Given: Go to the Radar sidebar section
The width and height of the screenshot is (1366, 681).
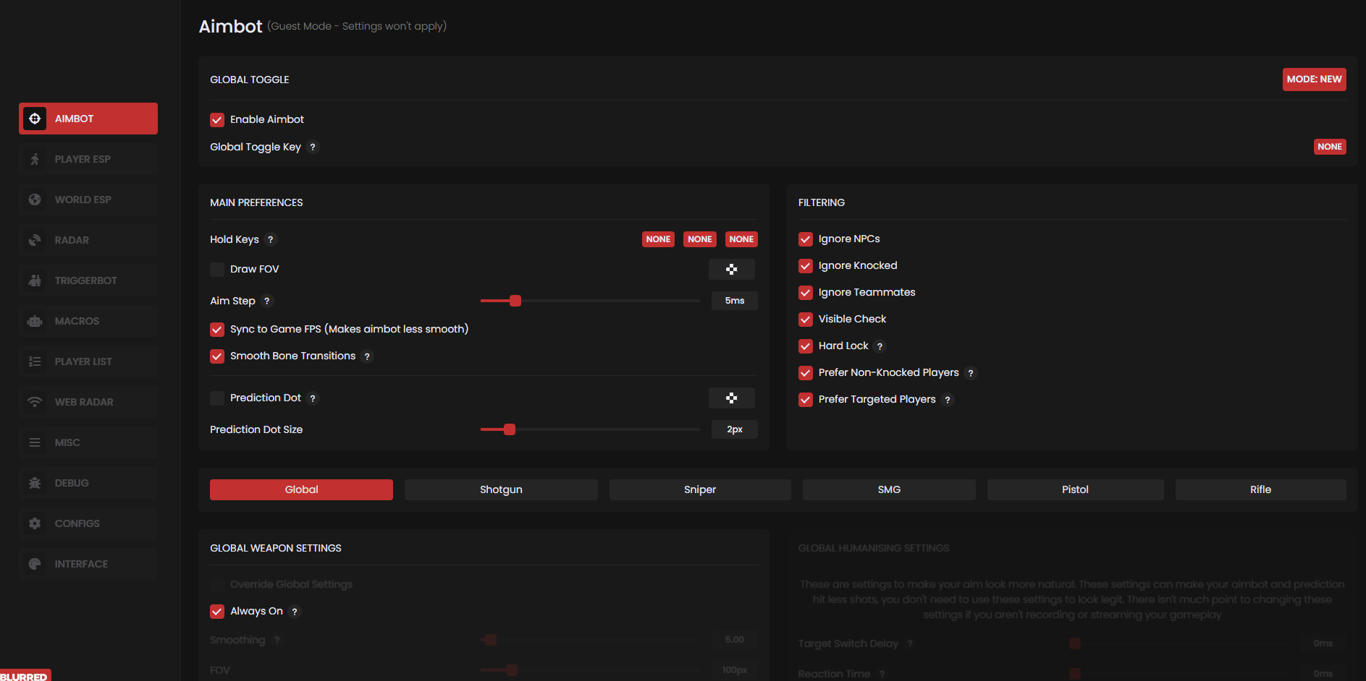Looking at the screenshot, I should [x=88, y=240].
